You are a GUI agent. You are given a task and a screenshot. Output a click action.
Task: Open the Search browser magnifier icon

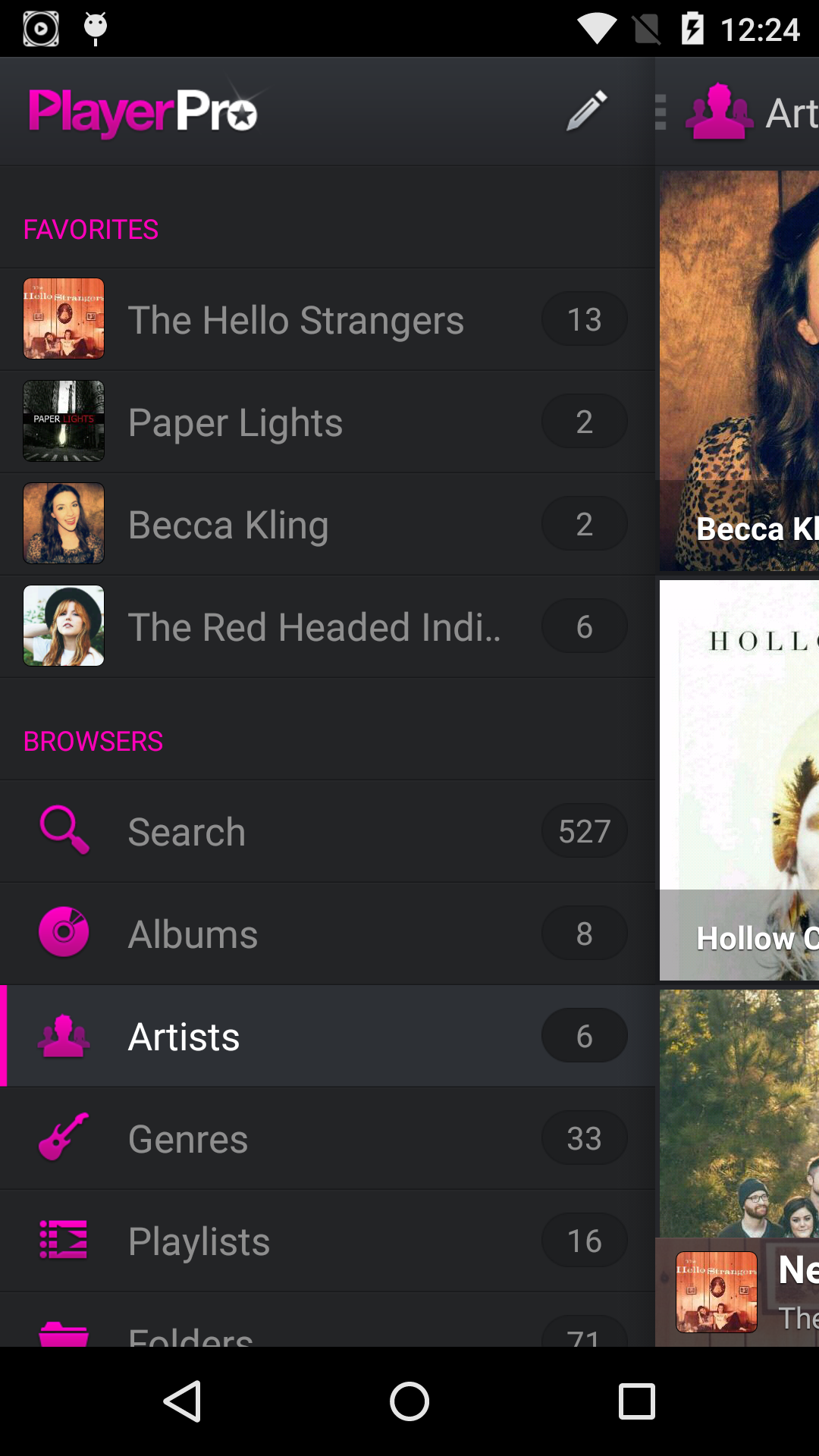[64, 830]
